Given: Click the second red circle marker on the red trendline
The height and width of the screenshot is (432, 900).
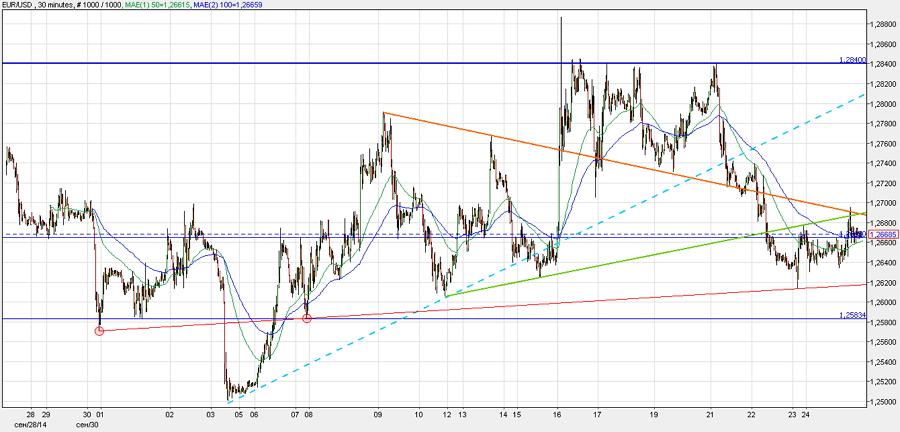Looking at the screenshot, I should (307, 318).
